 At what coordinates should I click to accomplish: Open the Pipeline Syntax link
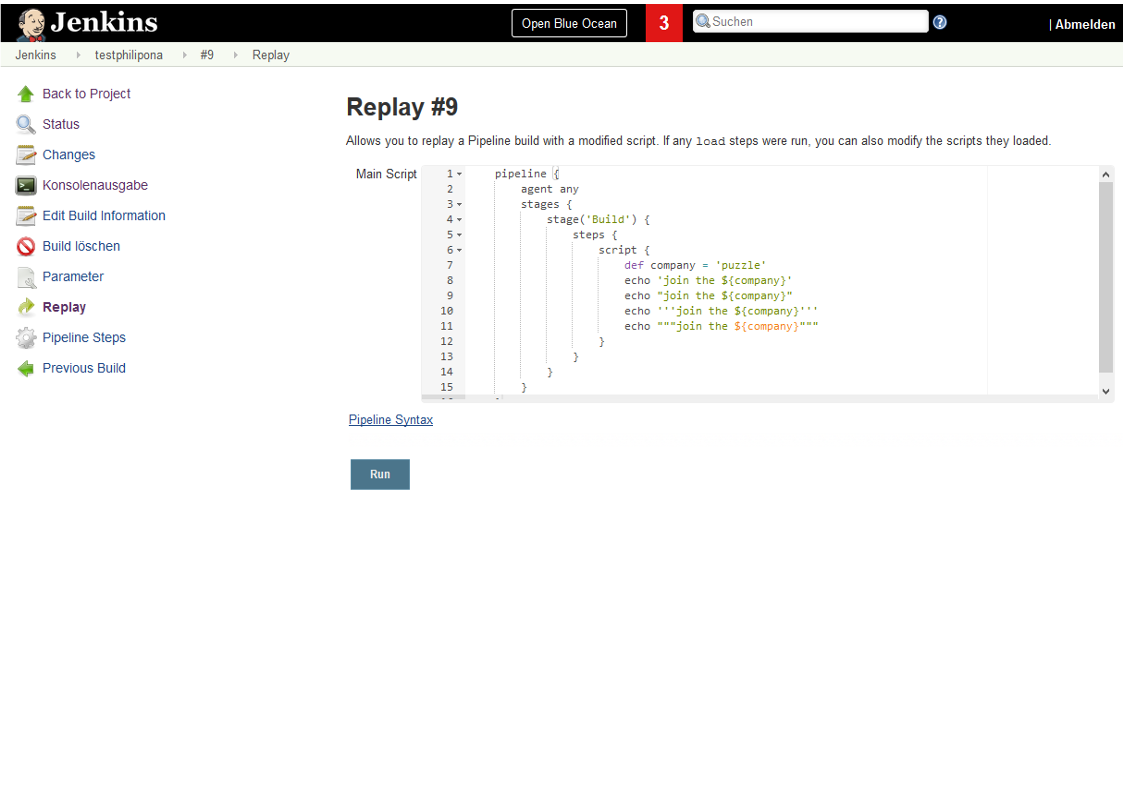click(x=390, y=419)
